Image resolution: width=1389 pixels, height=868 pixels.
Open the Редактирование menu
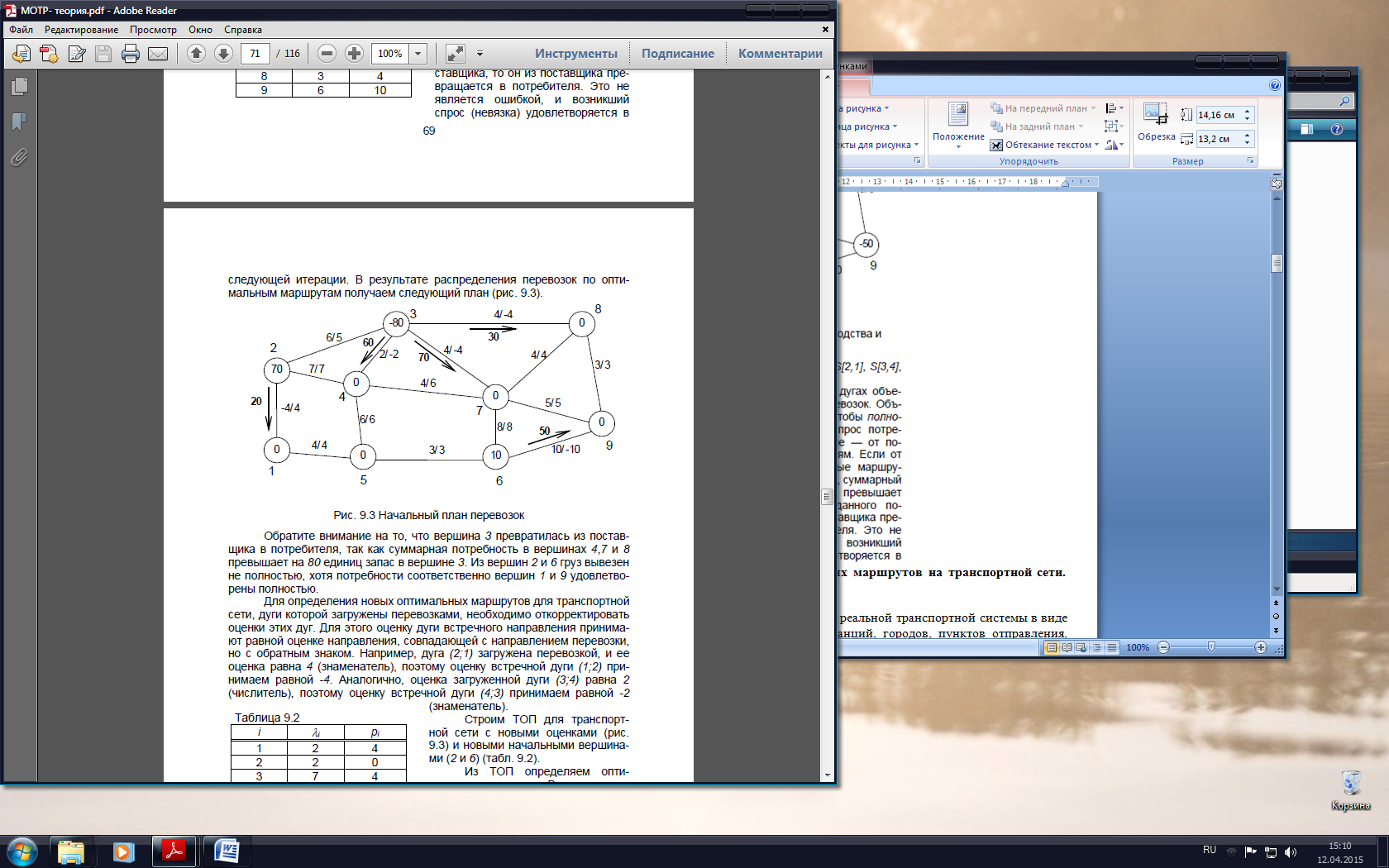81,30
